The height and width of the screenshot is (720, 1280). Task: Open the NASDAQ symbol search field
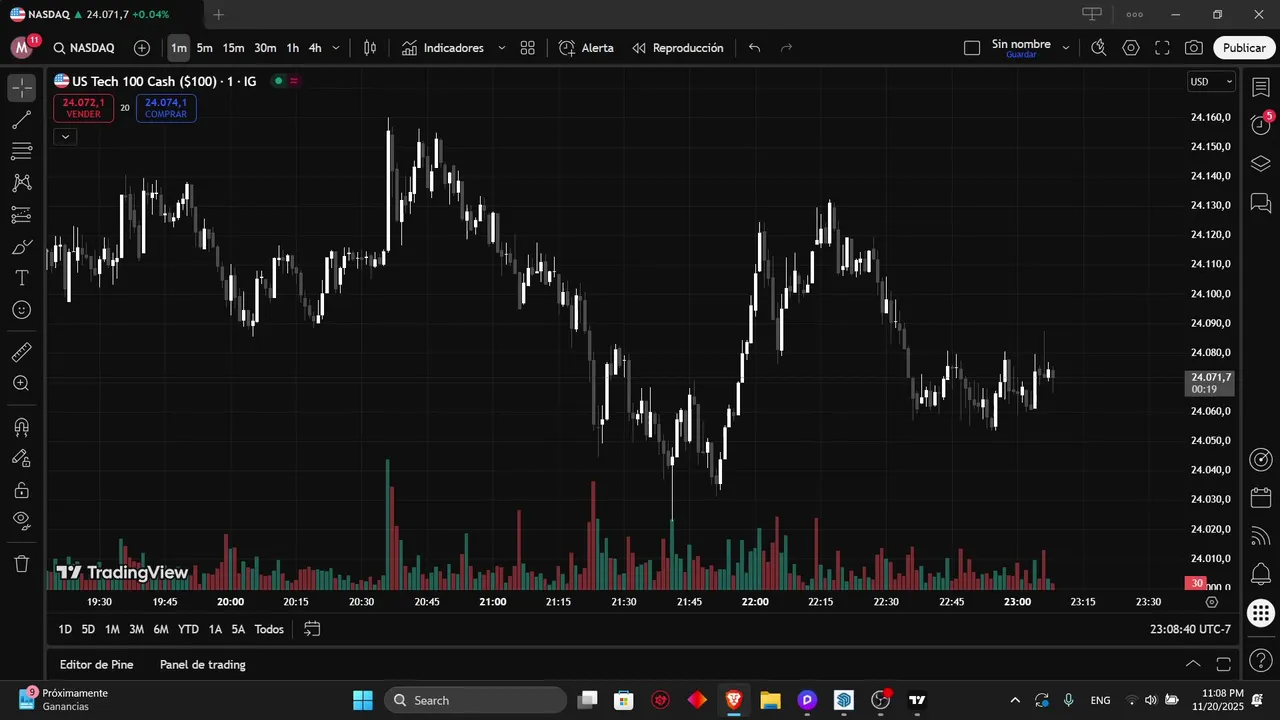84,48
